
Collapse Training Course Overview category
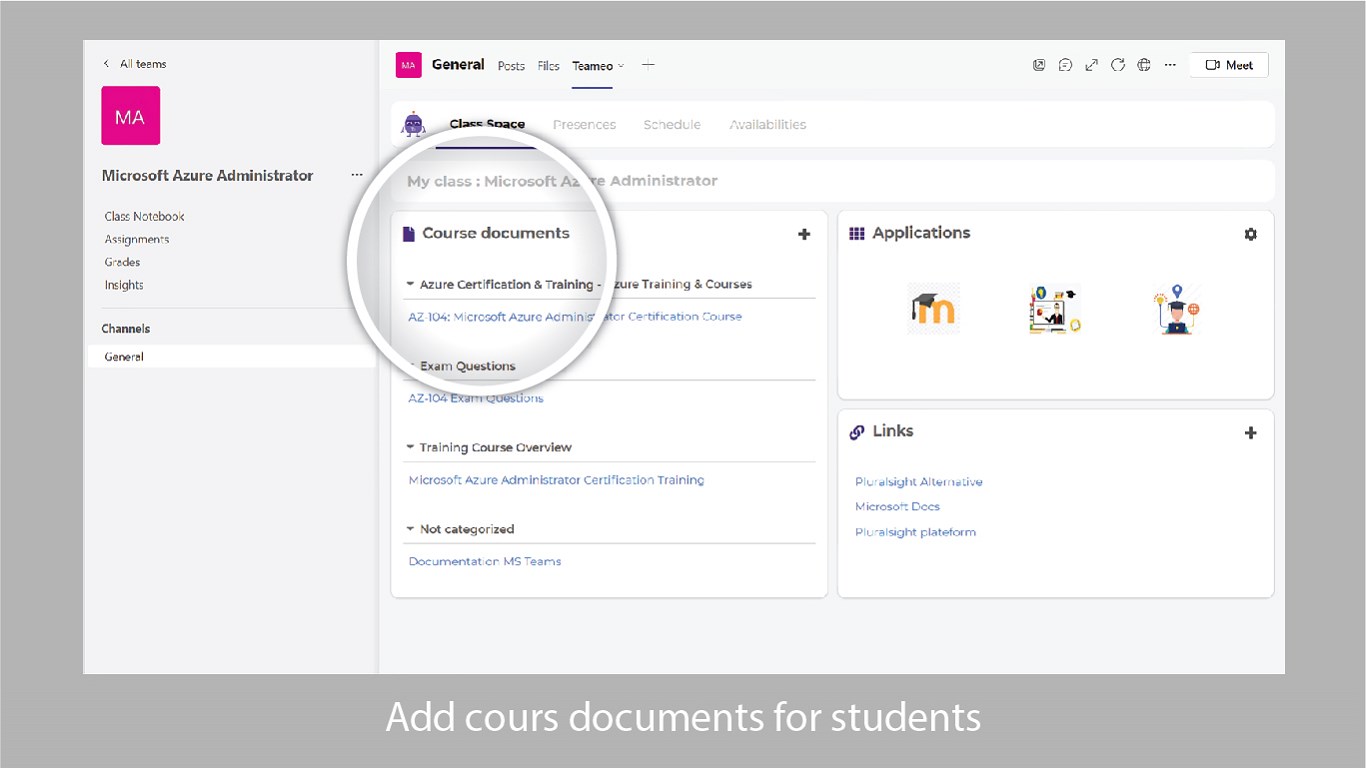pyautogui.click(x=410, y=447)
